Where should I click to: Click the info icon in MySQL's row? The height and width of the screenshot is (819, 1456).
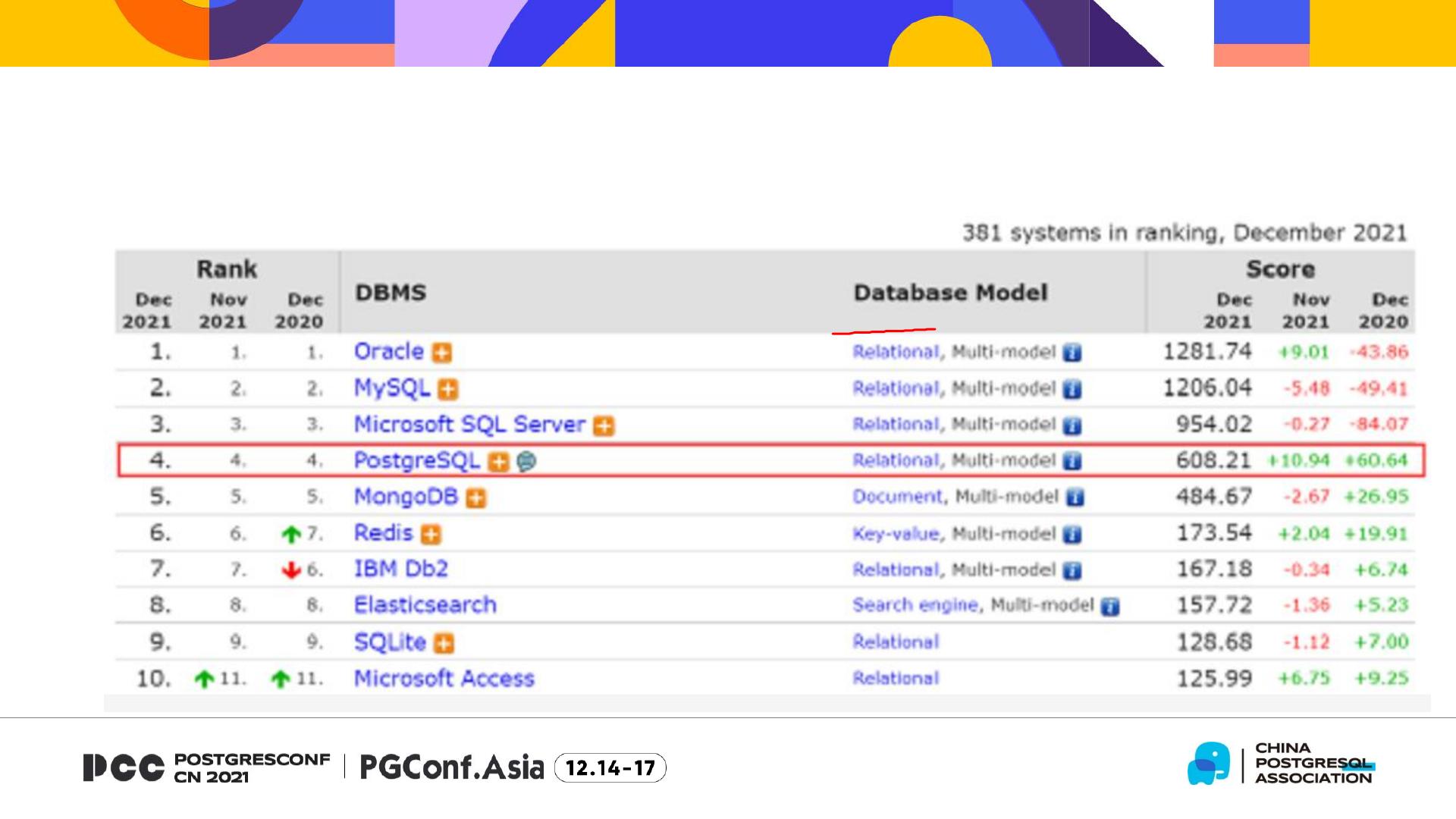(x=1072, y=389)
